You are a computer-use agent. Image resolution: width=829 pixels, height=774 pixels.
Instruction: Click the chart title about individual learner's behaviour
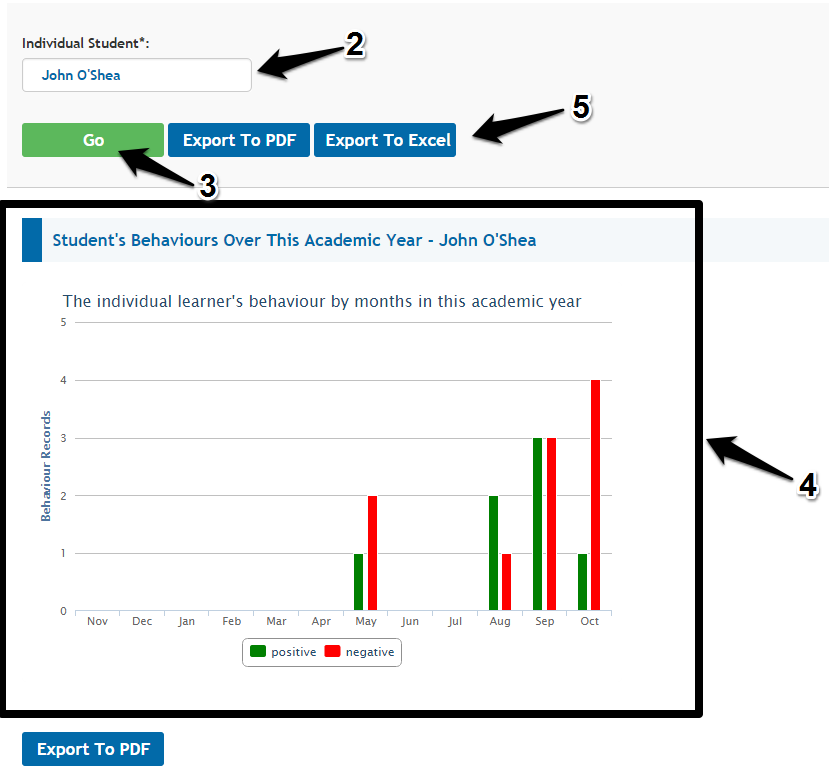tap(322, 301)
